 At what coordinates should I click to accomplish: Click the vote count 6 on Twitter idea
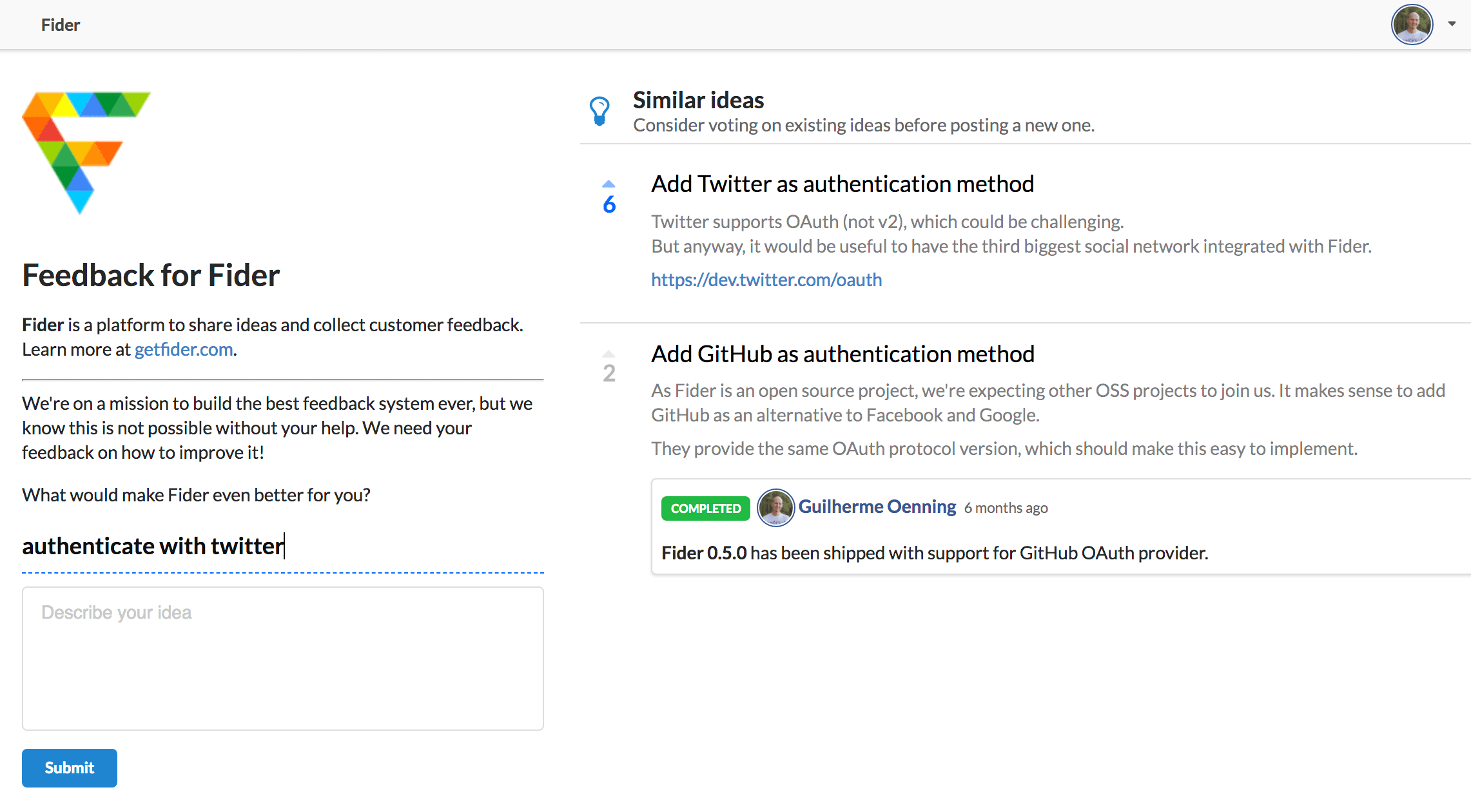coord(609,205)
